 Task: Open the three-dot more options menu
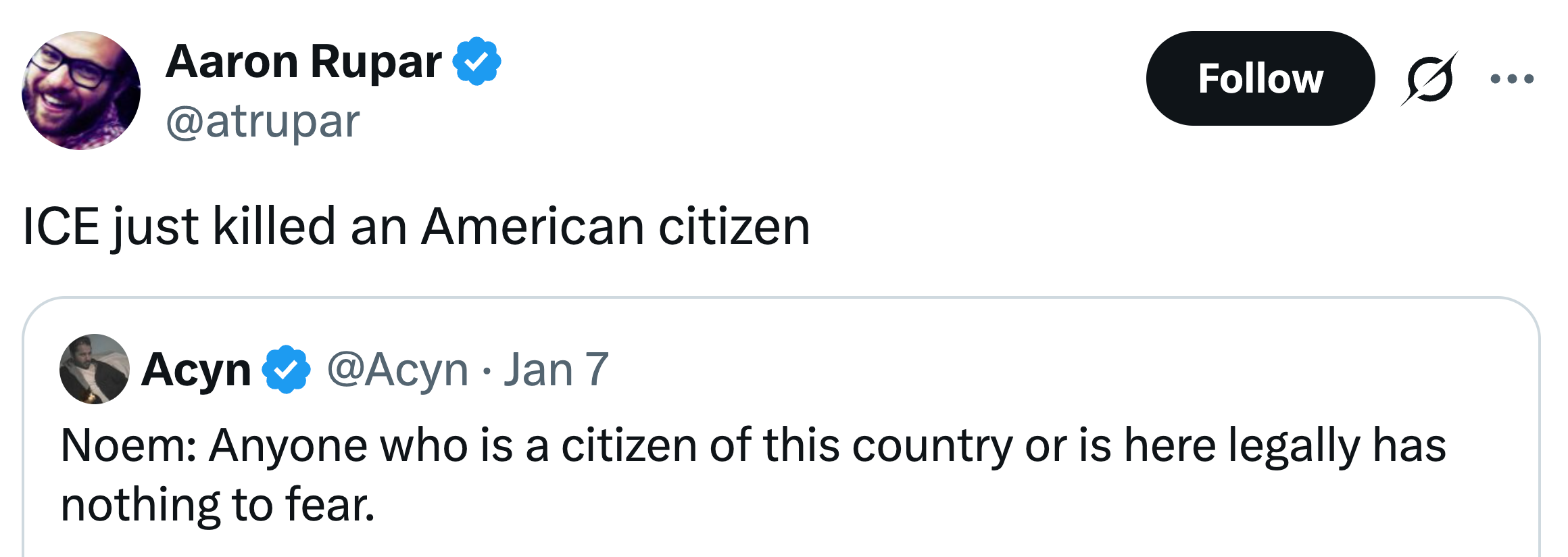[x=1512, y=79]
